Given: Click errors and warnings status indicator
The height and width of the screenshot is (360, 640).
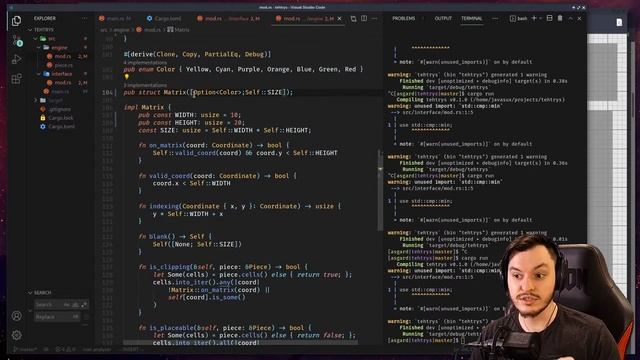Looking at the screenshot, I should coord(65,349).
